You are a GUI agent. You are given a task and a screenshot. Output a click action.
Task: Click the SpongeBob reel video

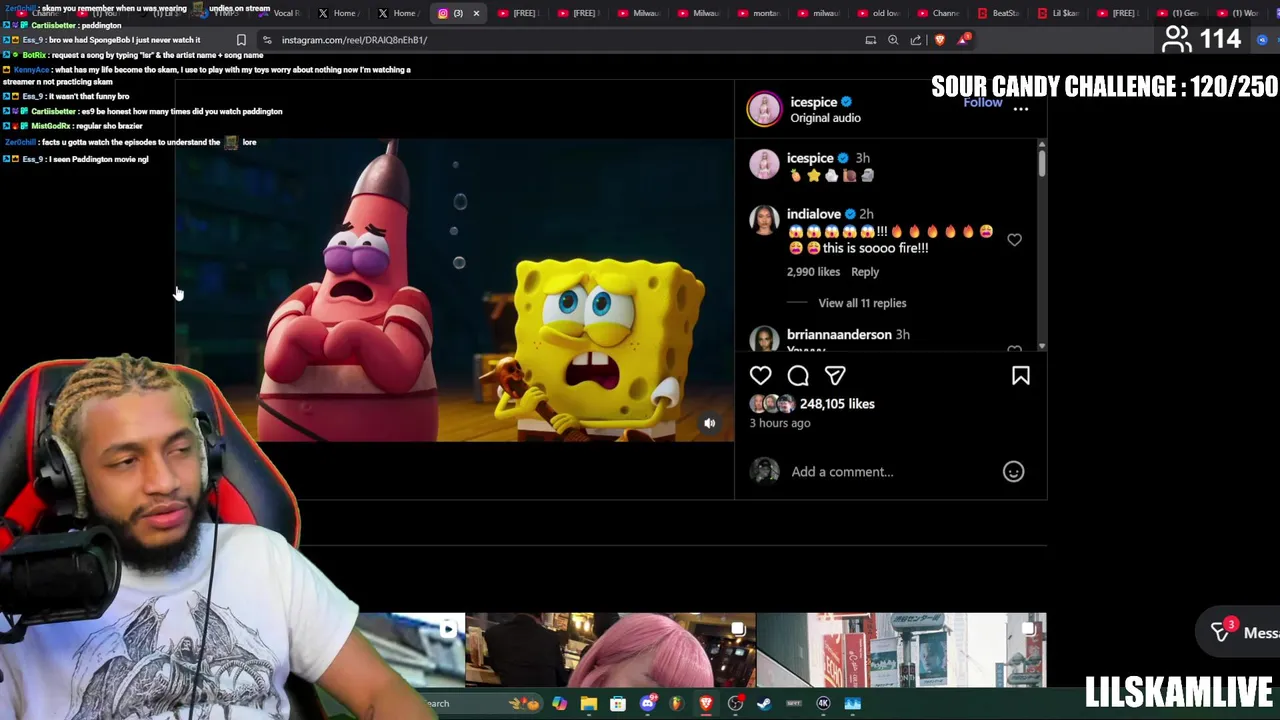coord(455,290)
